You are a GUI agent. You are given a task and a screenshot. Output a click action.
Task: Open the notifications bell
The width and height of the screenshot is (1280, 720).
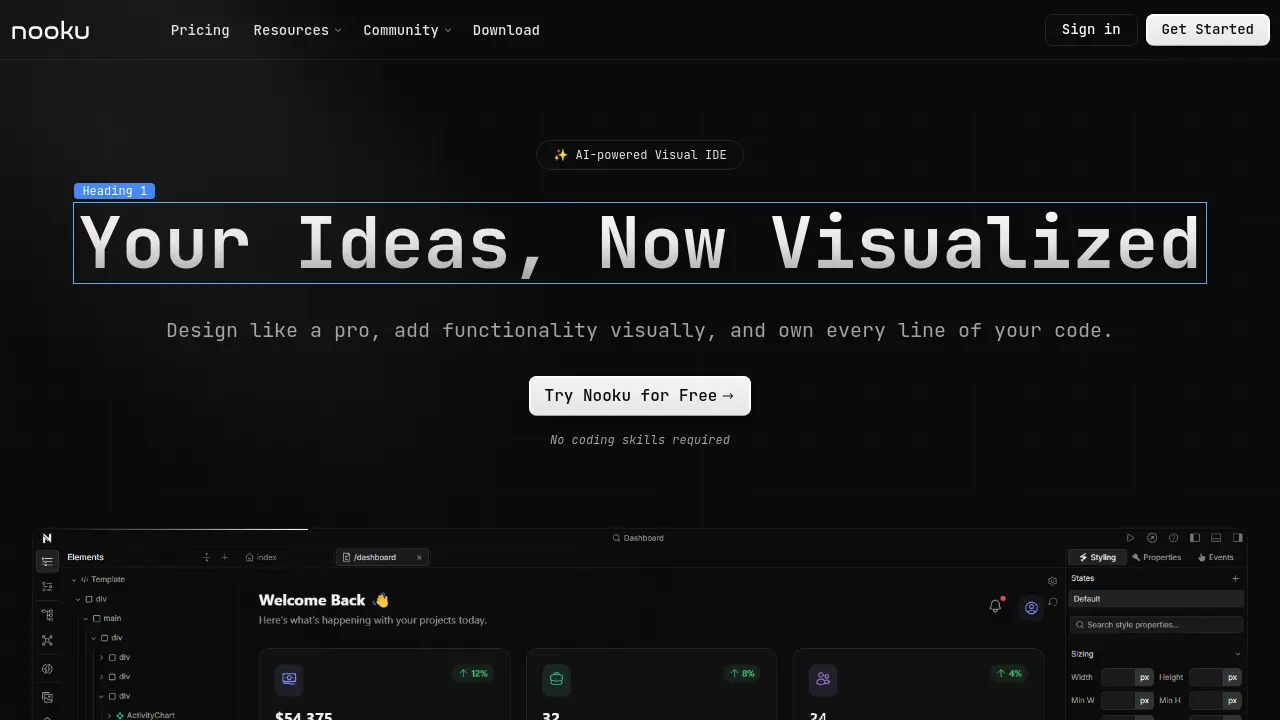coord(995,606)
